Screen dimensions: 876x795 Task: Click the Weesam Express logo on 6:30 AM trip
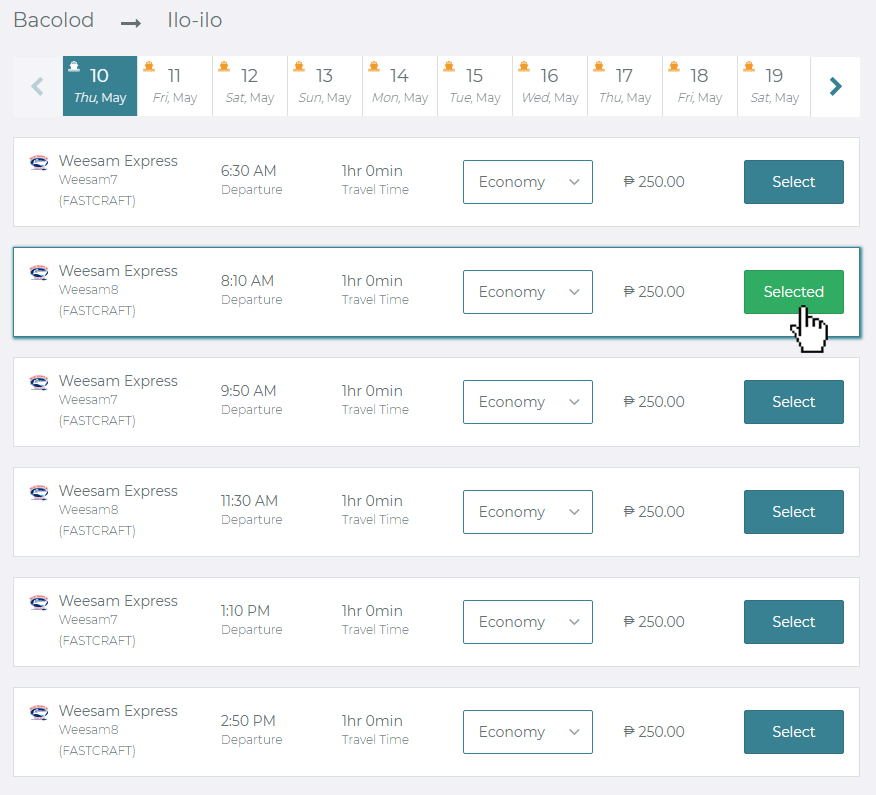click(39, 163)
